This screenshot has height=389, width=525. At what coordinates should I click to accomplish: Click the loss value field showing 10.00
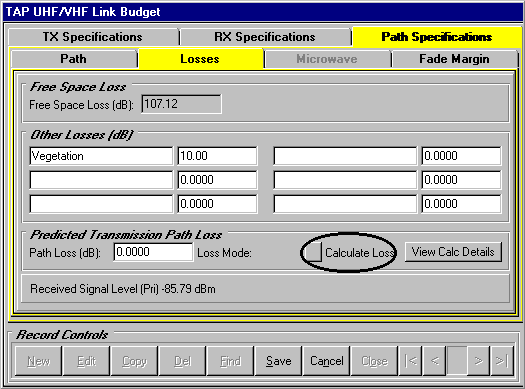pos(217,156)
